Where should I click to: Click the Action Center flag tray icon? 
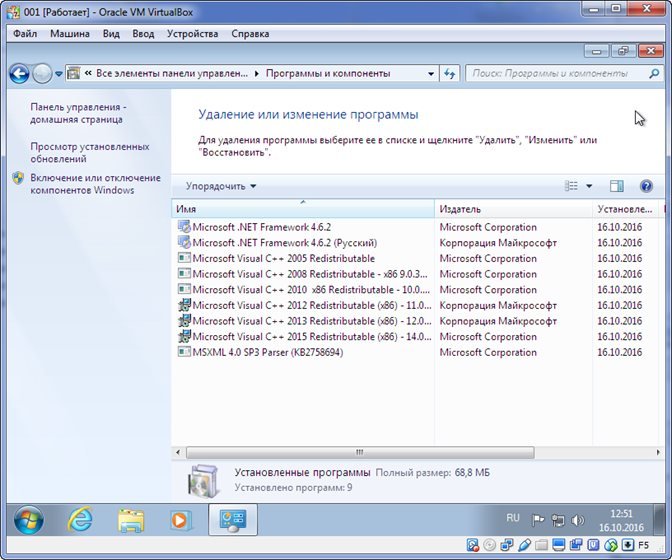(x=537, y=520)
